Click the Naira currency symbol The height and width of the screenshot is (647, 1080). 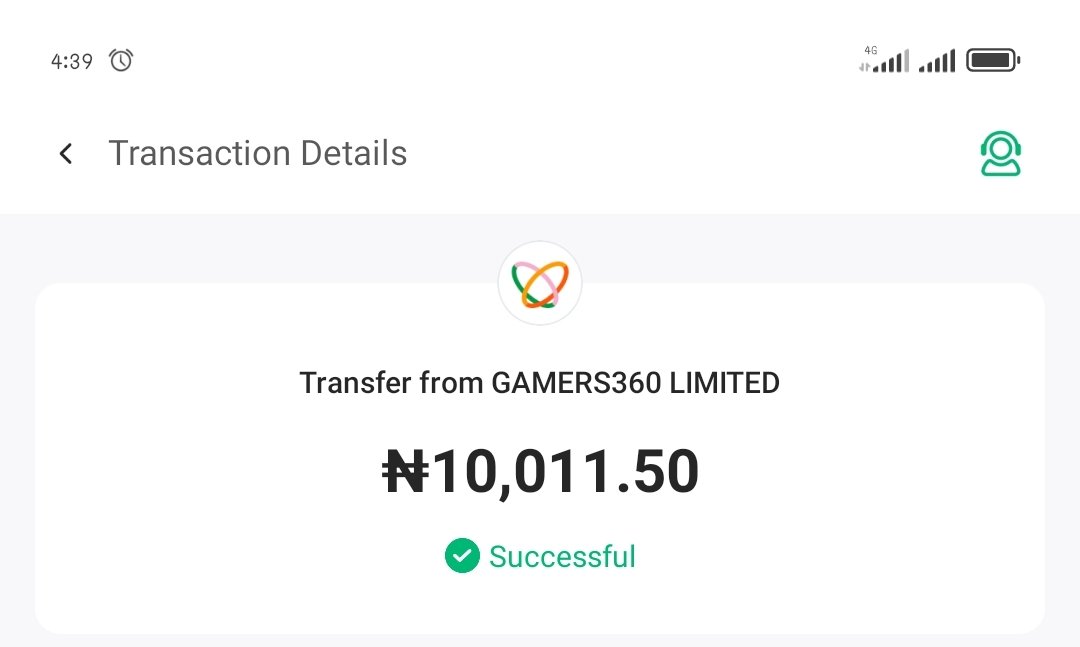[x=406, y=471]
